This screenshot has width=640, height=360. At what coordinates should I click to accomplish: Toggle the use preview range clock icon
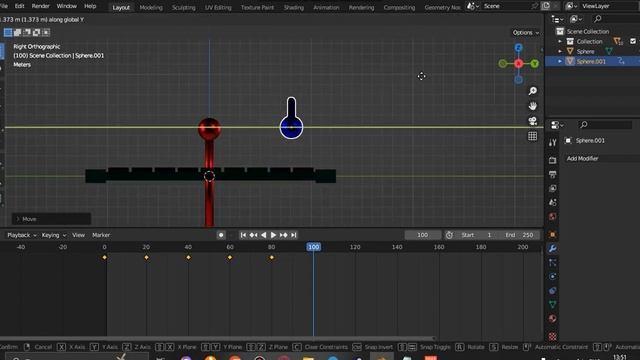pos(449,235)
